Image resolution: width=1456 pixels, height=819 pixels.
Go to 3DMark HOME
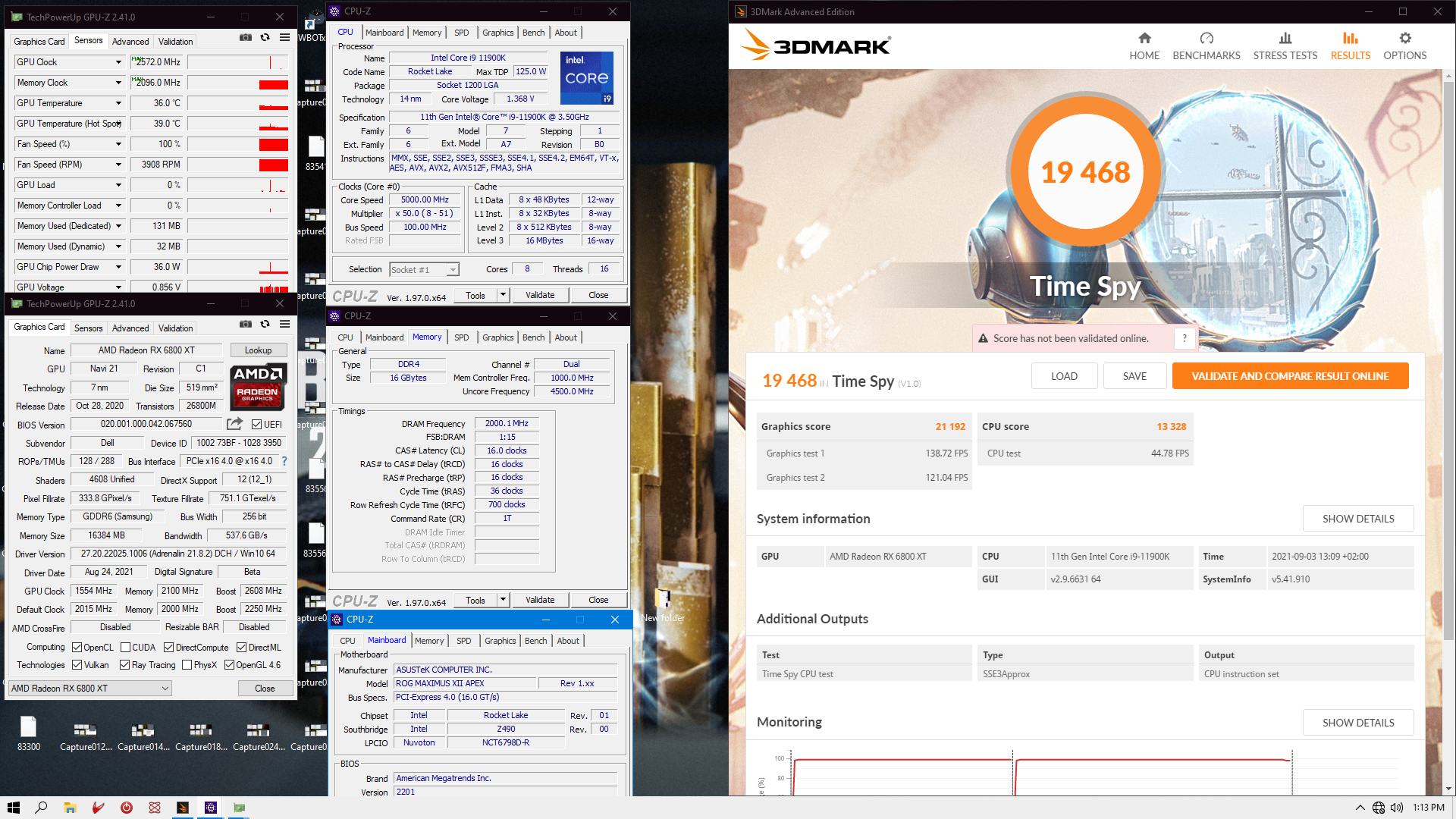click(x=1144, y=46)
